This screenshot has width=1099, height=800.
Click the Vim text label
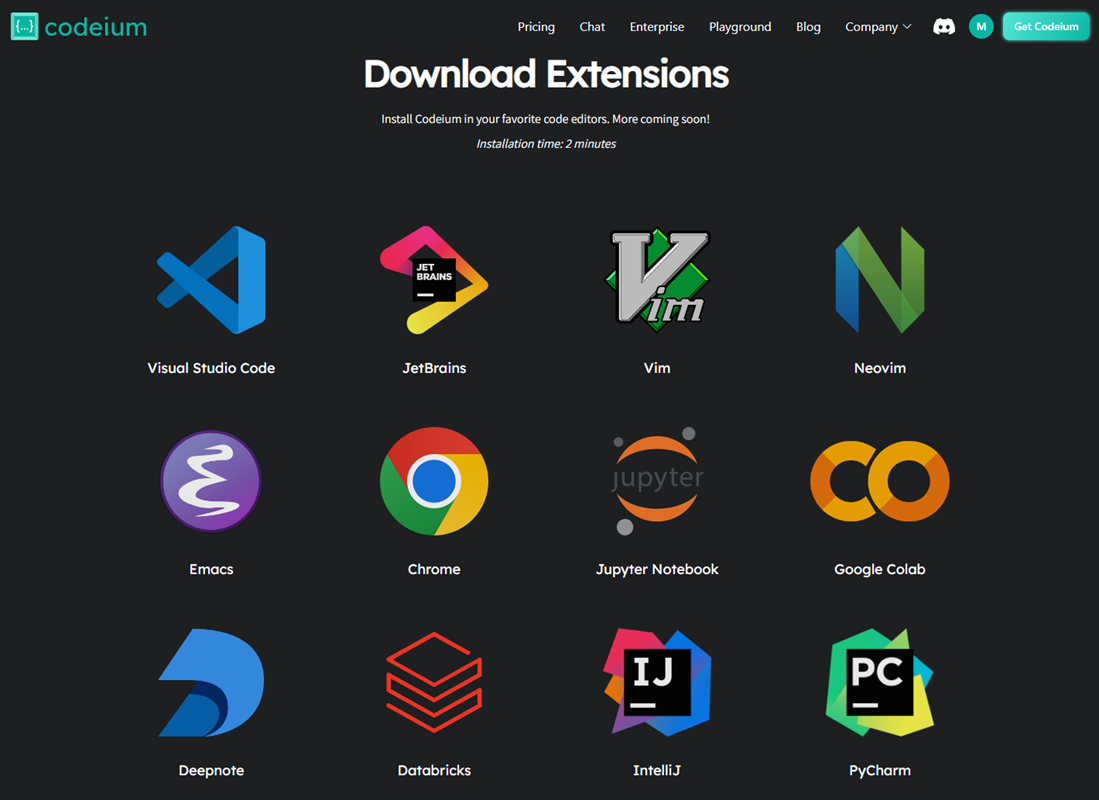pos(657,368)
